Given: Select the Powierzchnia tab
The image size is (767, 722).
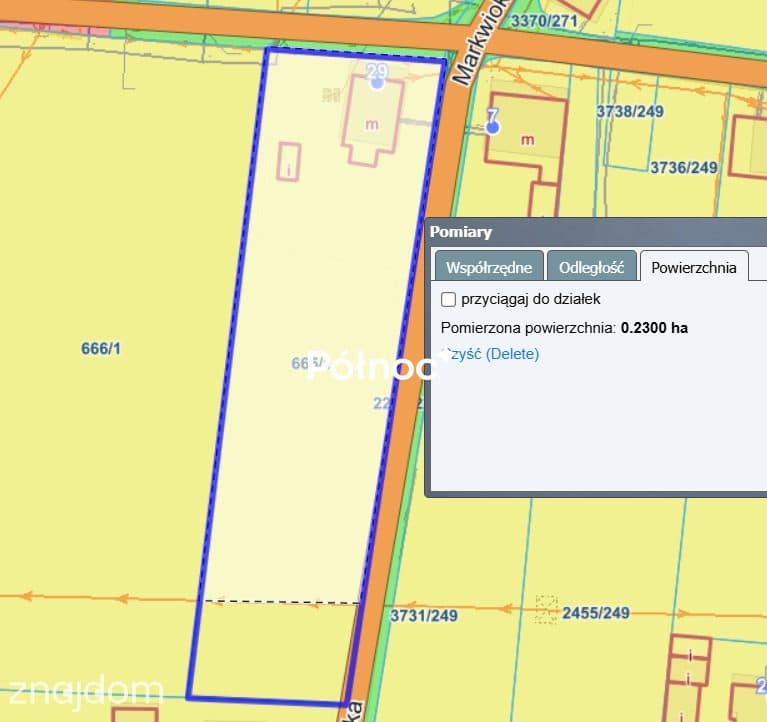Looking at the screenshot, I should pos(694,267).
